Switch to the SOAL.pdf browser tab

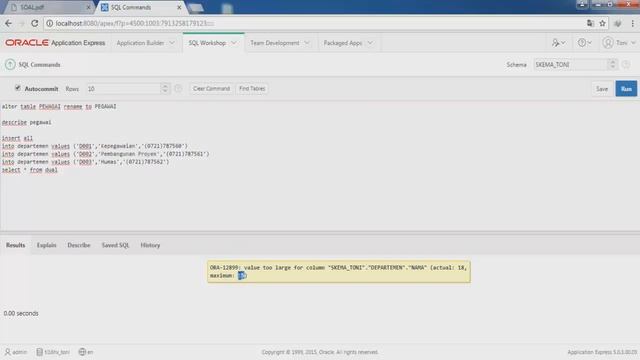tap(49, 7)
